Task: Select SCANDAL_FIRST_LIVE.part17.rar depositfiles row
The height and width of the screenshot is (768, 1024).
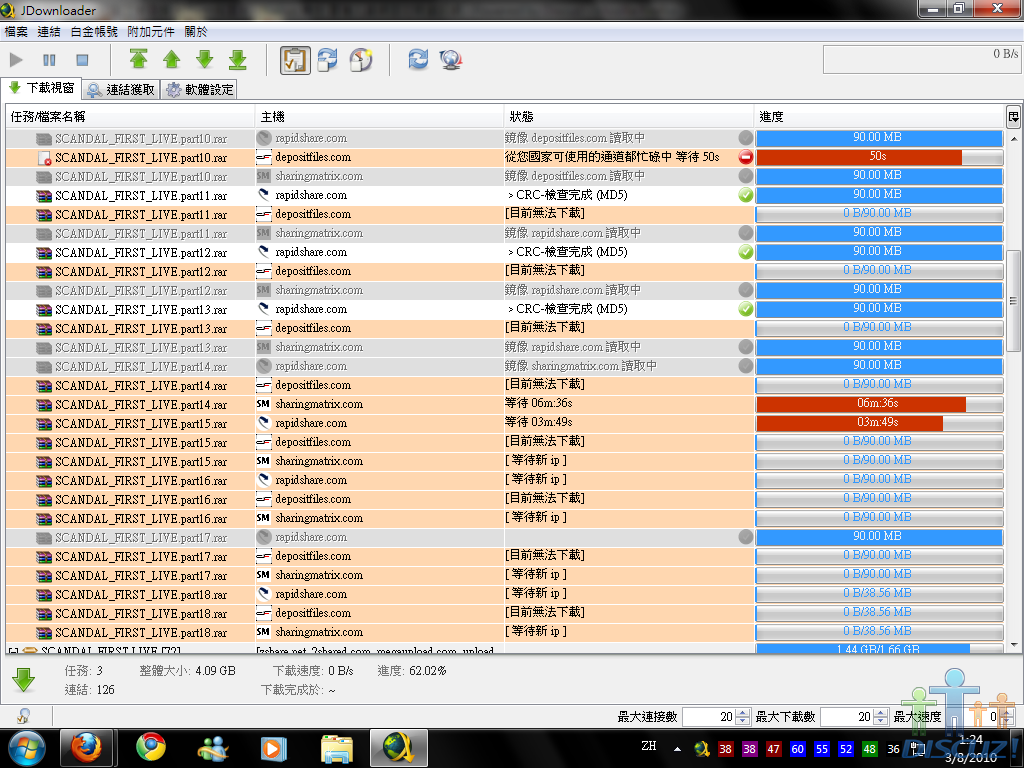Action: [x=505, y=556]
